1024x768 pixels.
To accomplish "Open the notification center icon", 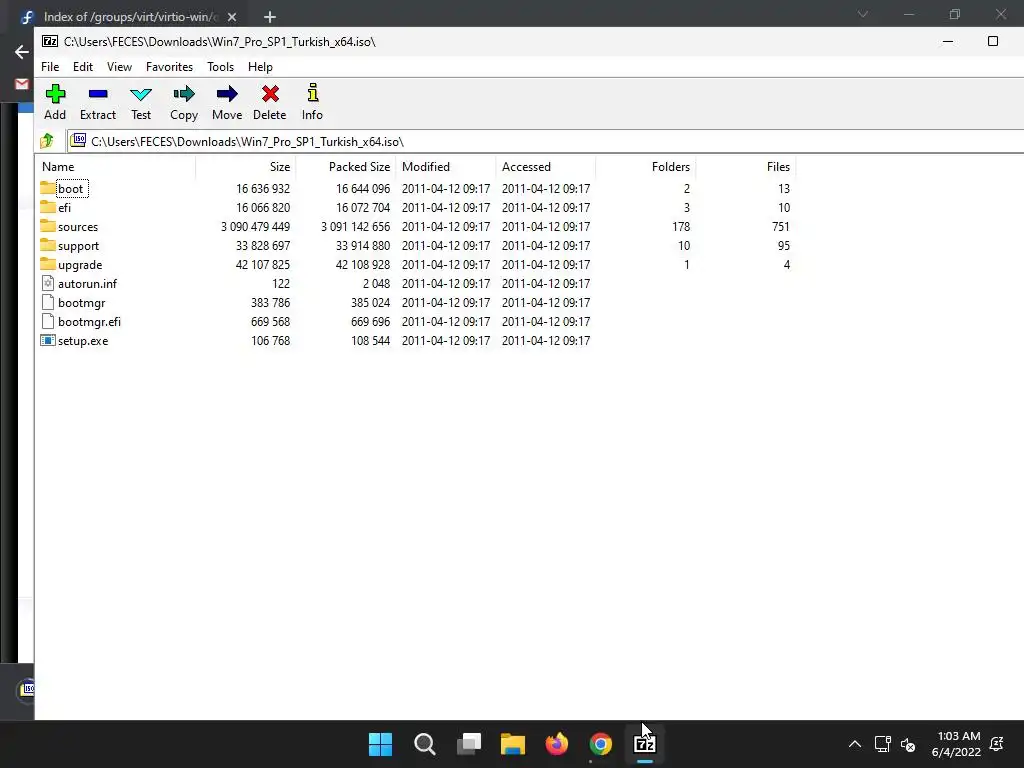I will 997,744.
